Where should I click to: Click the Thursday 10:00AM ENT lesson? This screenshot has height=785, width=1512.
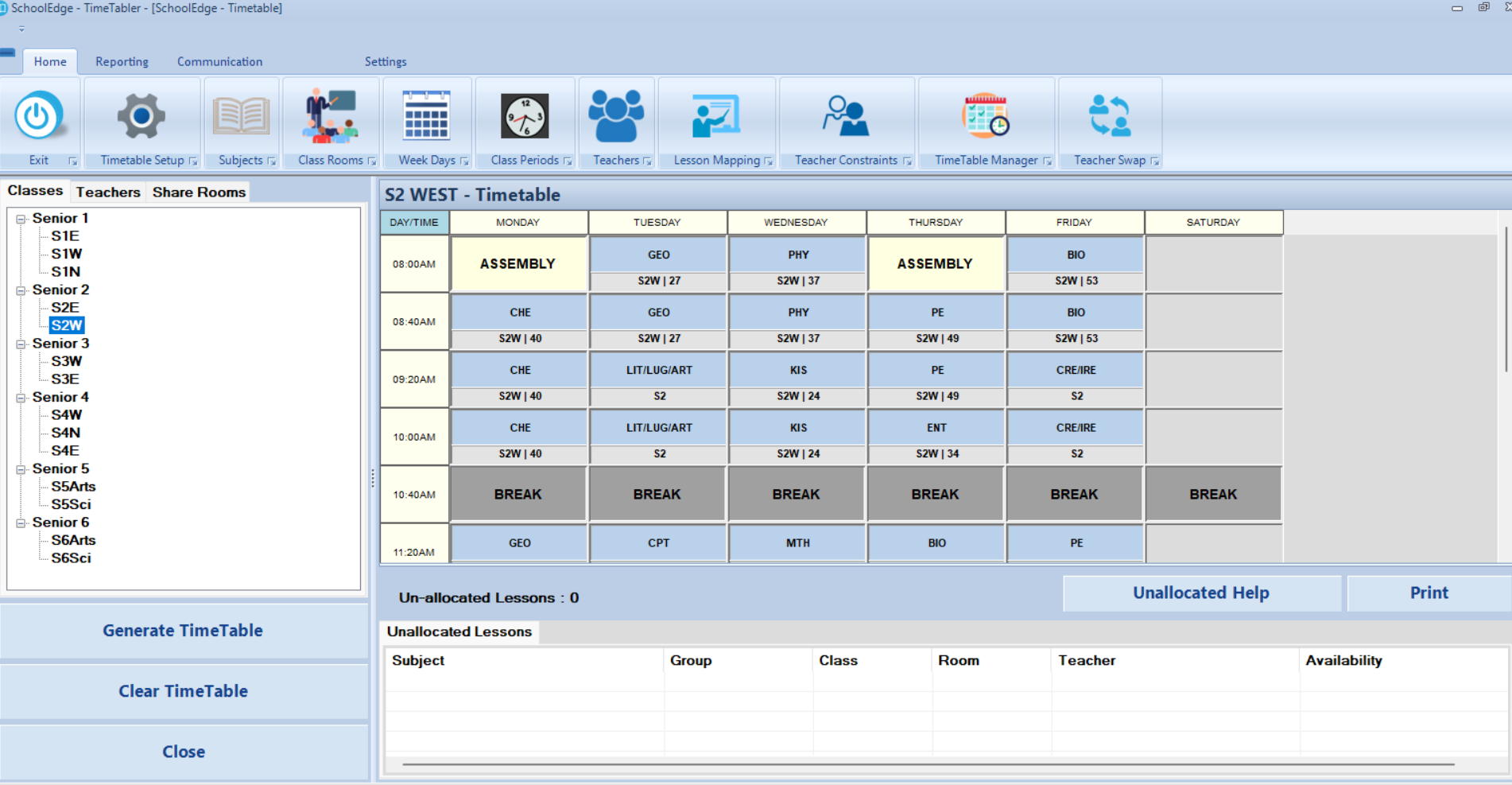tap(936, 437)
